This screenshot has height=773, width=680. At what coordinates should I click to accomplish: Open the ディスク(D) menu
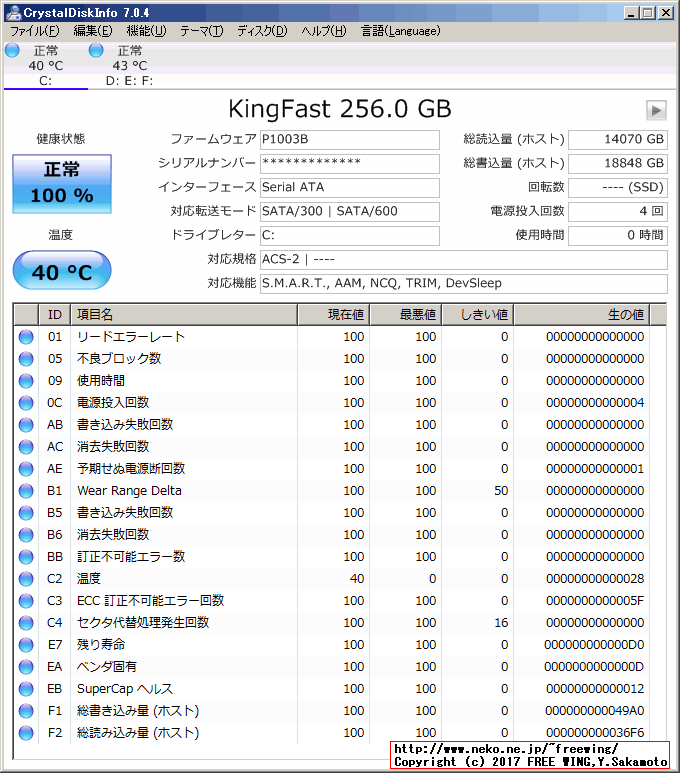point(262,31)
